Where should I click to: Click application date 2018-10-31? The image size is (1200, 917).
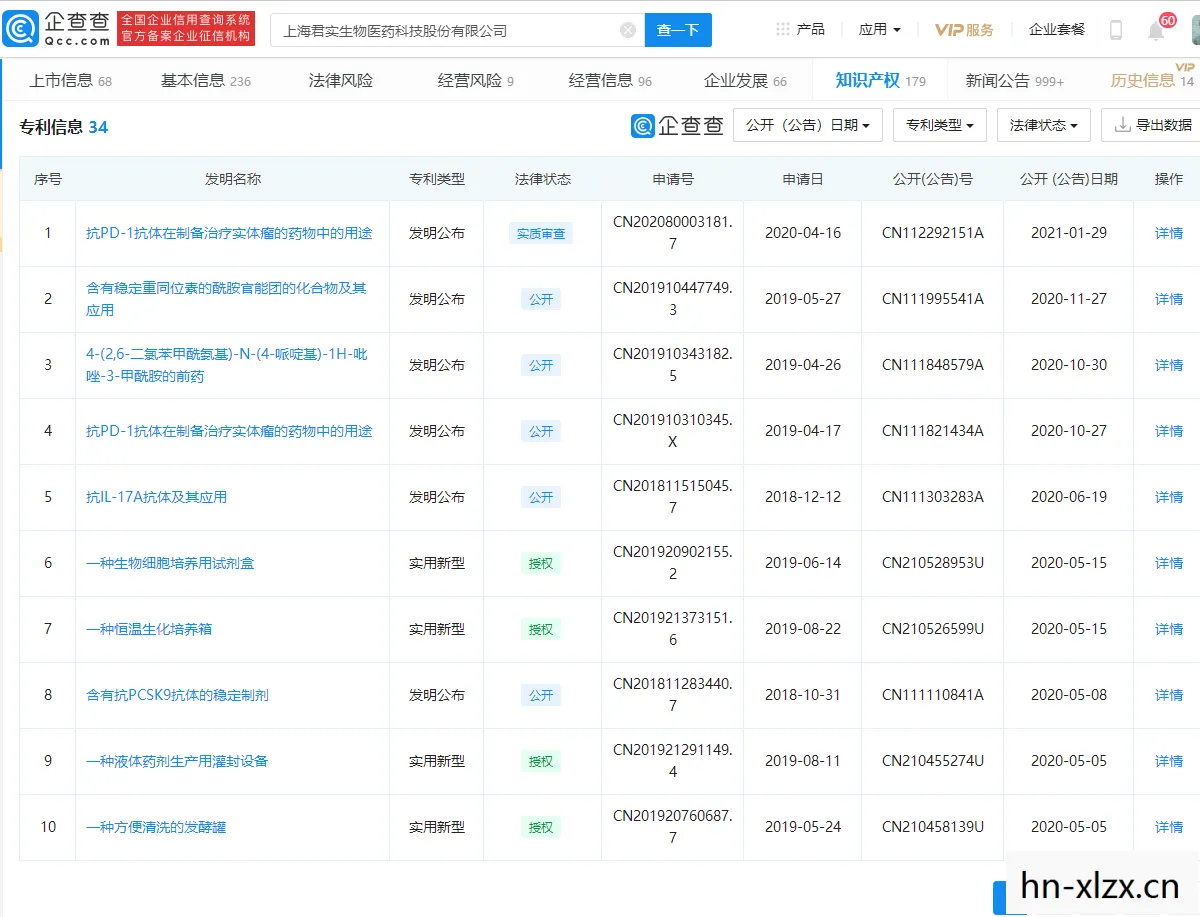pos(803,695)
